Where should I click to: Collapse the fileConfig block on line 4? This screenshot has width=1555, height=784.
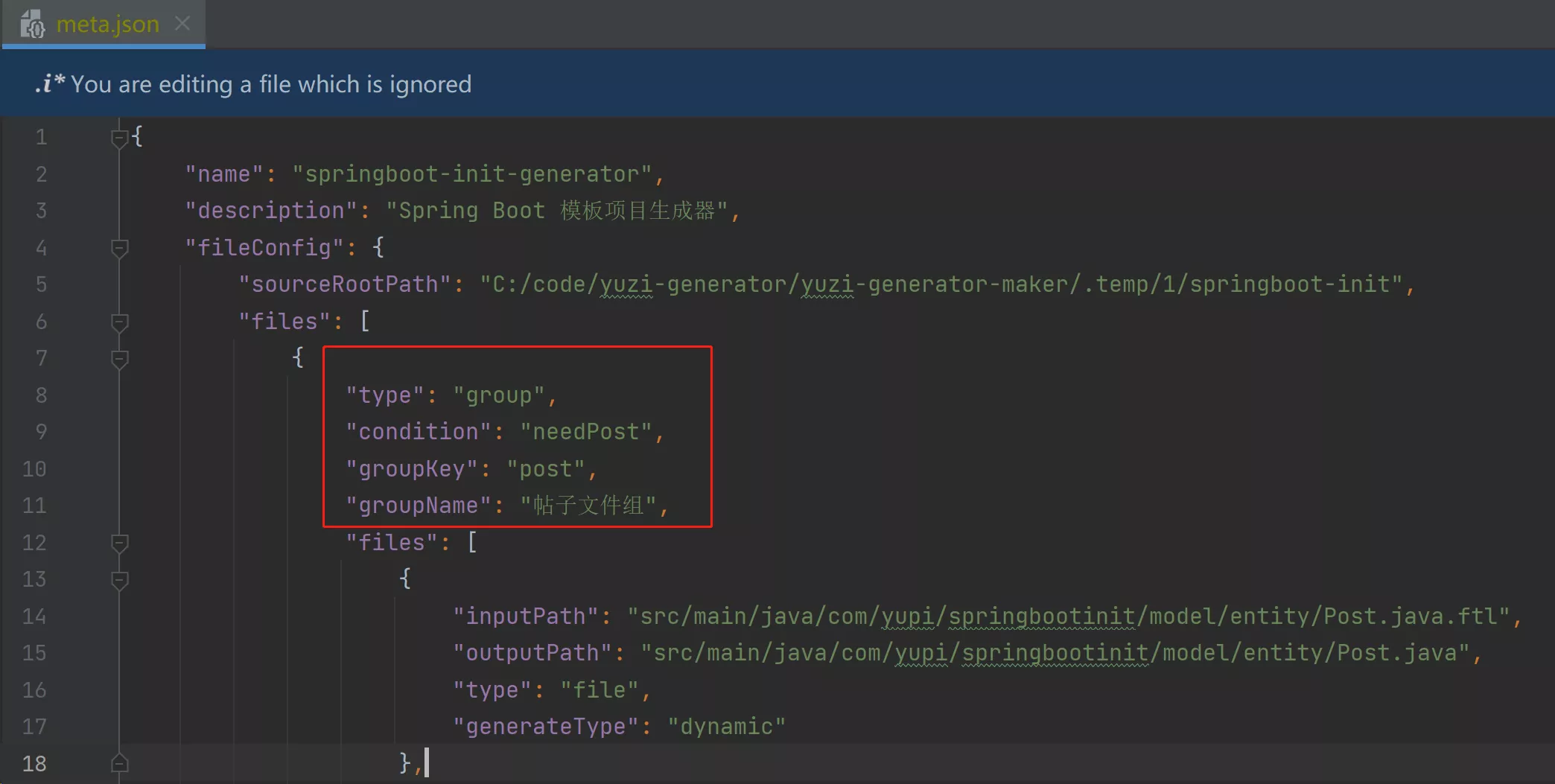pyautogui.click(x=119, y=248)
